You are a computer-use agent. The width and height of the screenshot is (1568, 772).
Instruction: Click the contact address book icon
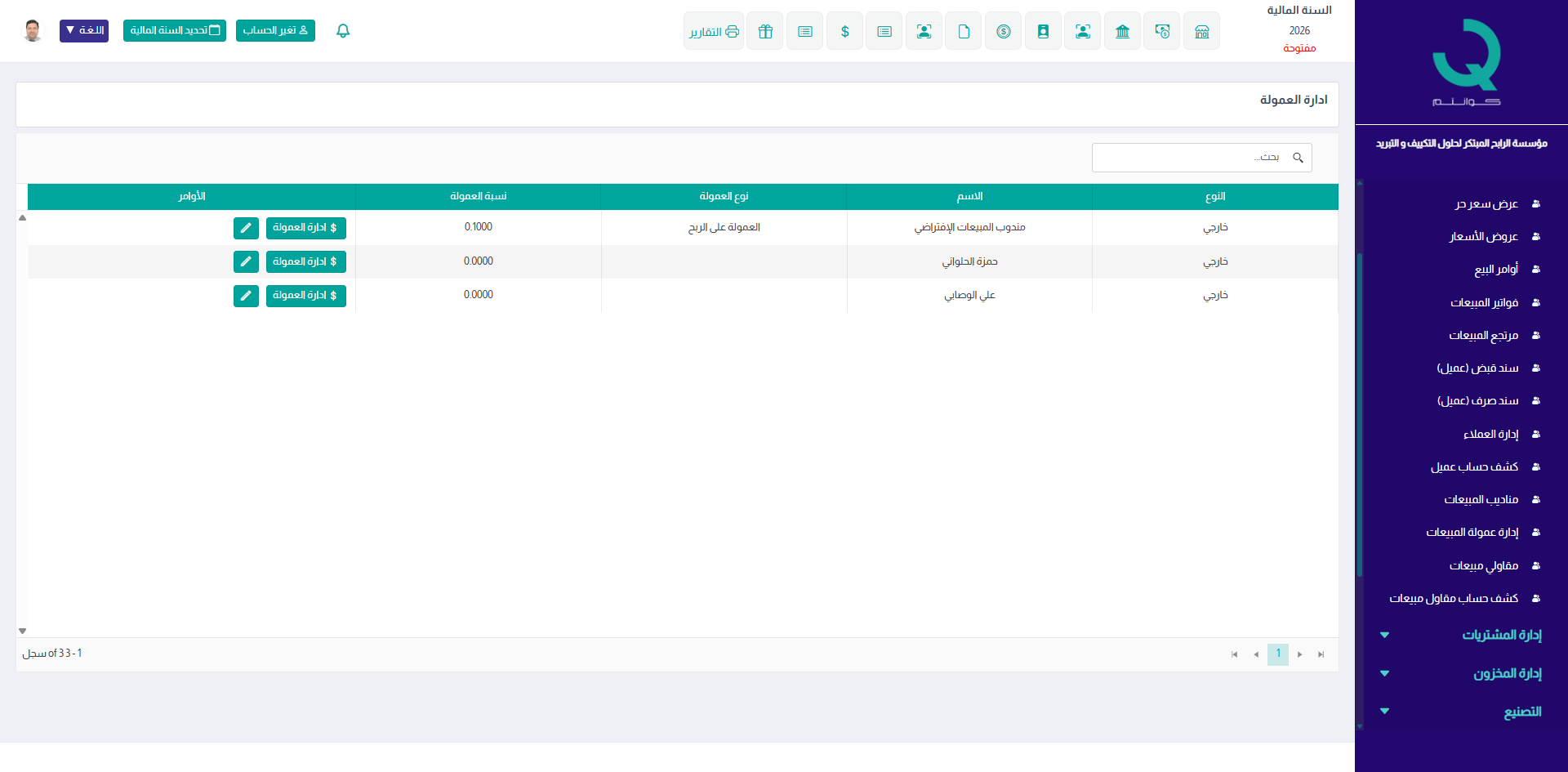coord(1043,31)
